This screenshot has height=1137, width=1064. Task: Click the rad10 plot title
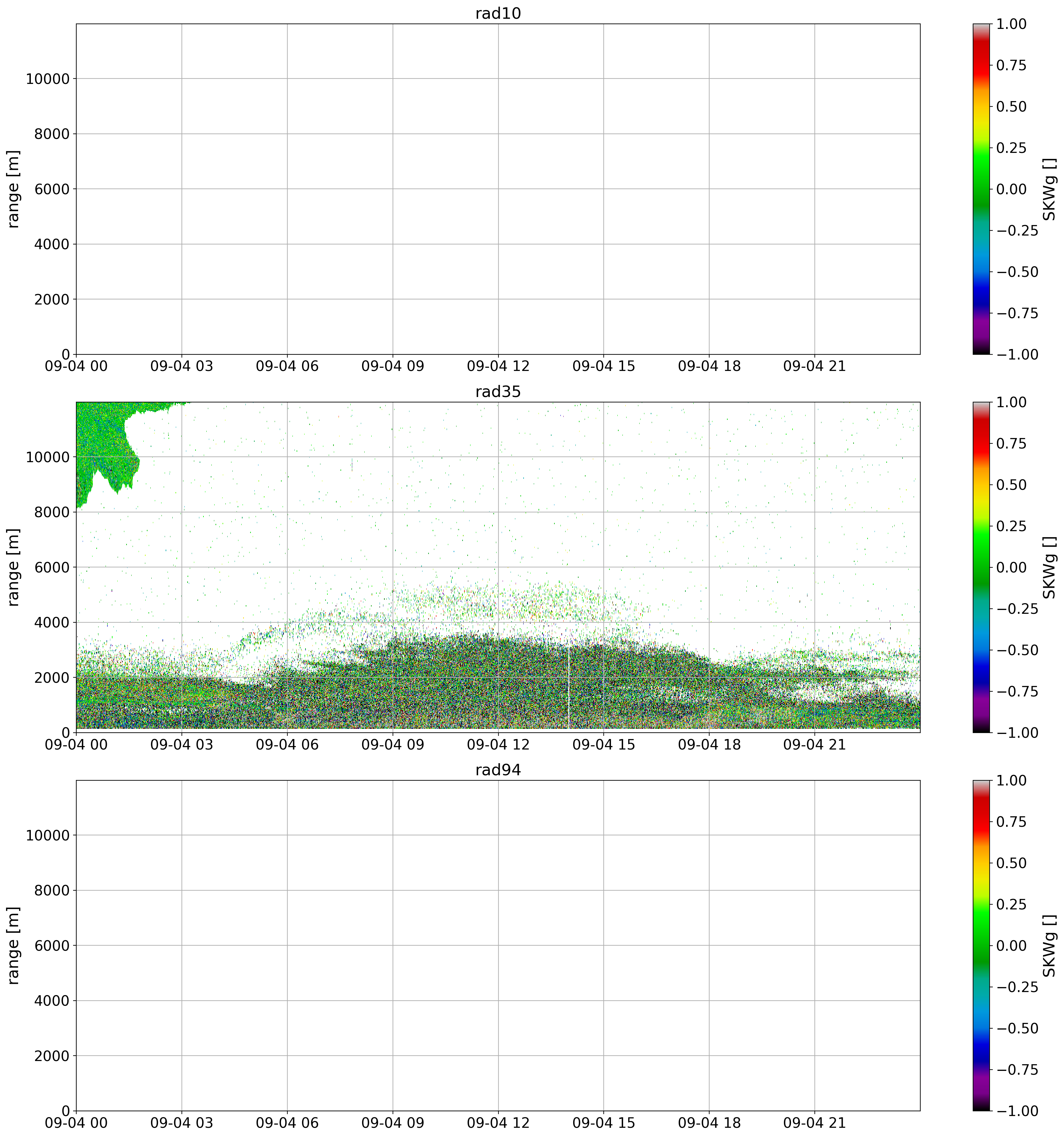498,14
